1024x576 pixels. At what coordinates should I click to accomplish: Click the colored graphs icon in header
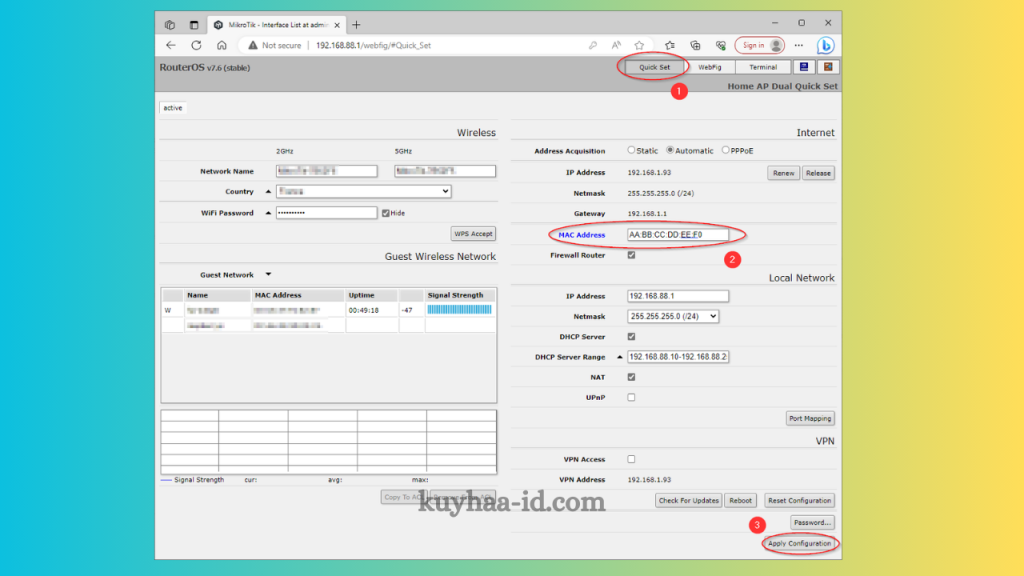[828, 67]
